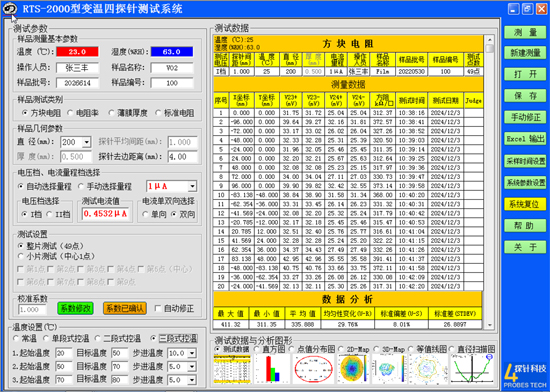
Task: Click stage 1 起始温度 field
Action: pos(63,353)
